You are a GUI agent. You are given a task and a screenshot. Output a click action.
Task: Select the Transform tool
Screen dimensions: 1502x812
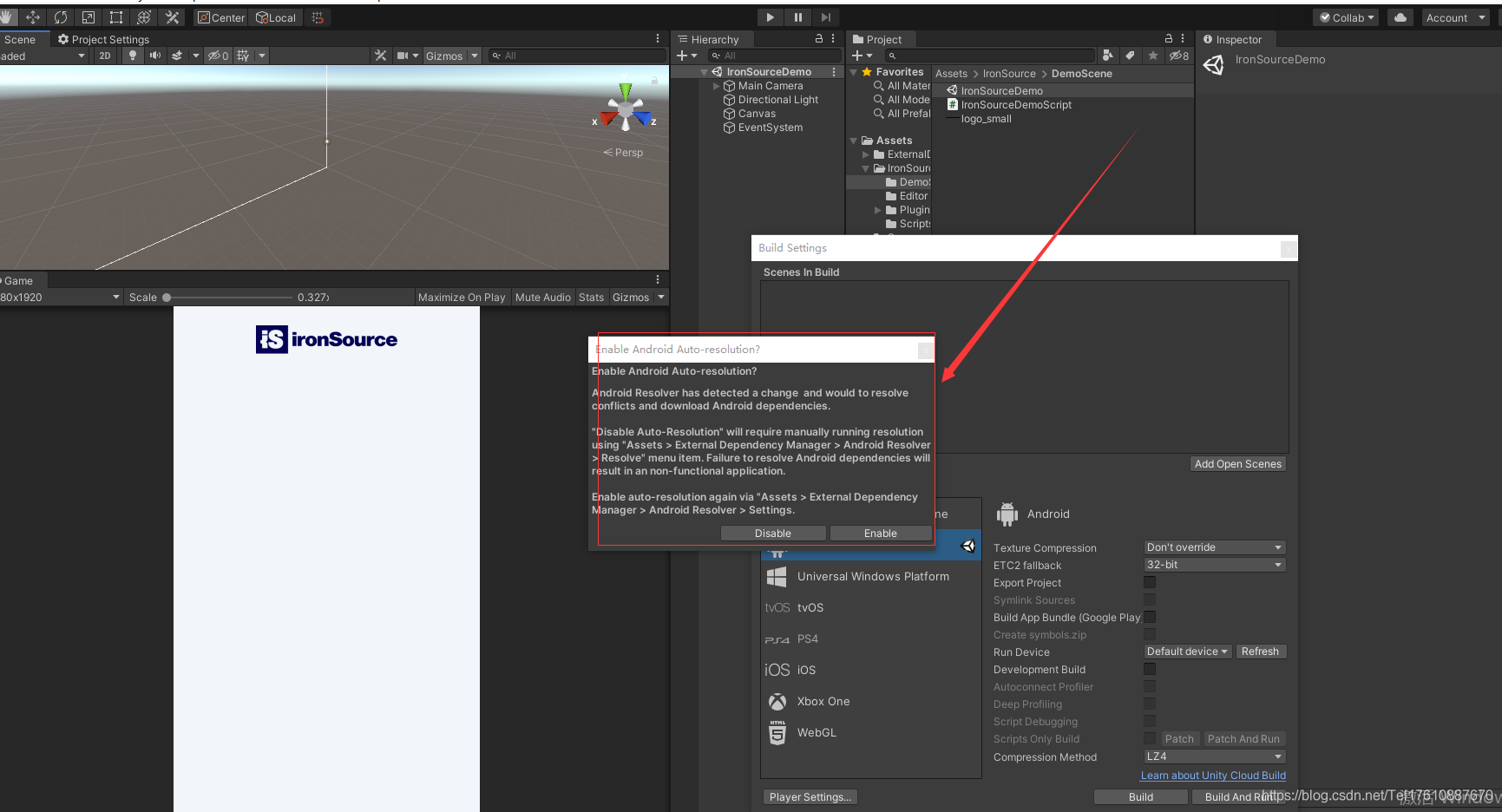[x=144, y=17]
